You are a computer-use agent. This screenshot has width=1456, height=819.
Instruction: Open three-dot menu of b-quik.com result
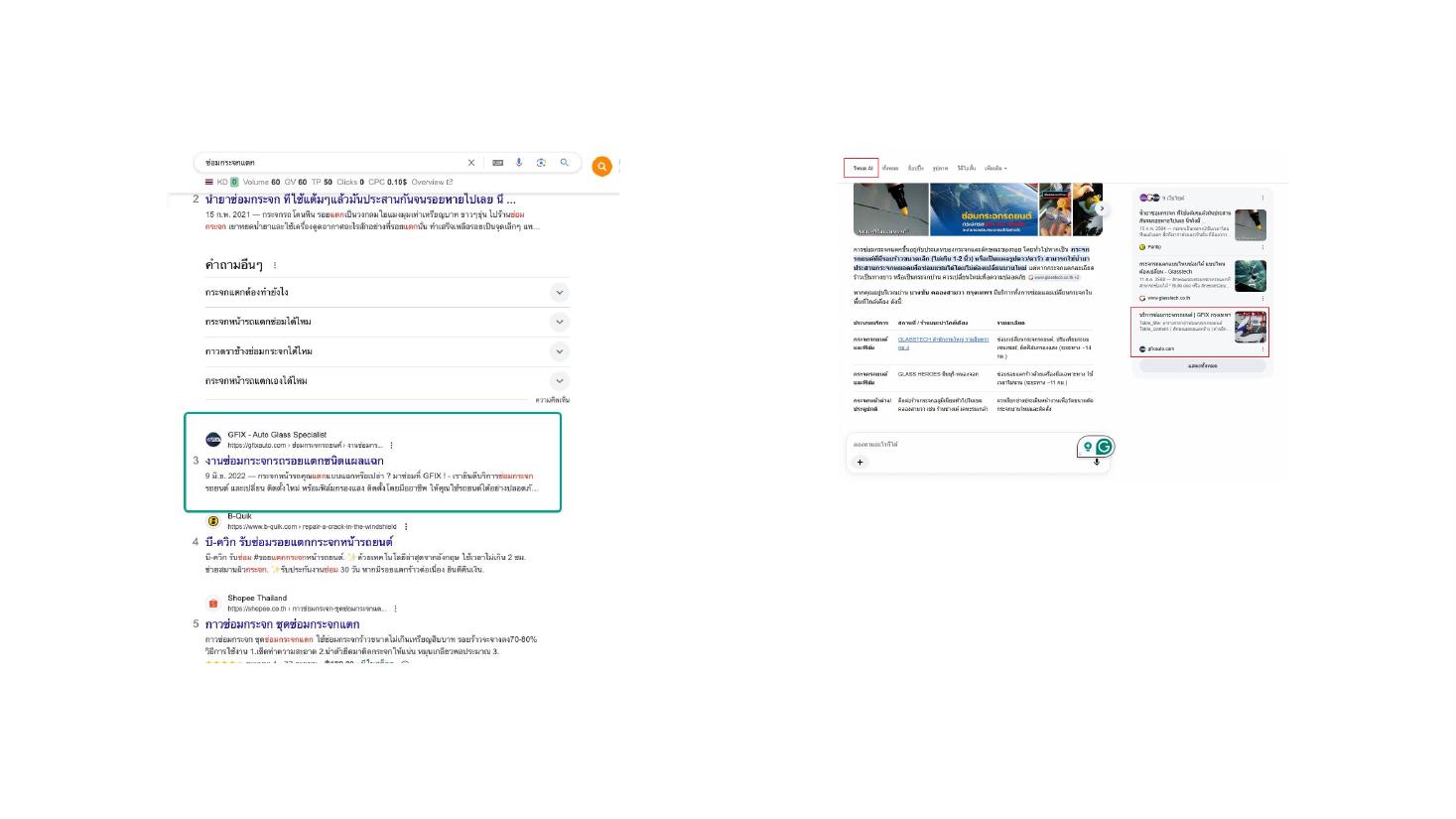(x=406, y=527)
